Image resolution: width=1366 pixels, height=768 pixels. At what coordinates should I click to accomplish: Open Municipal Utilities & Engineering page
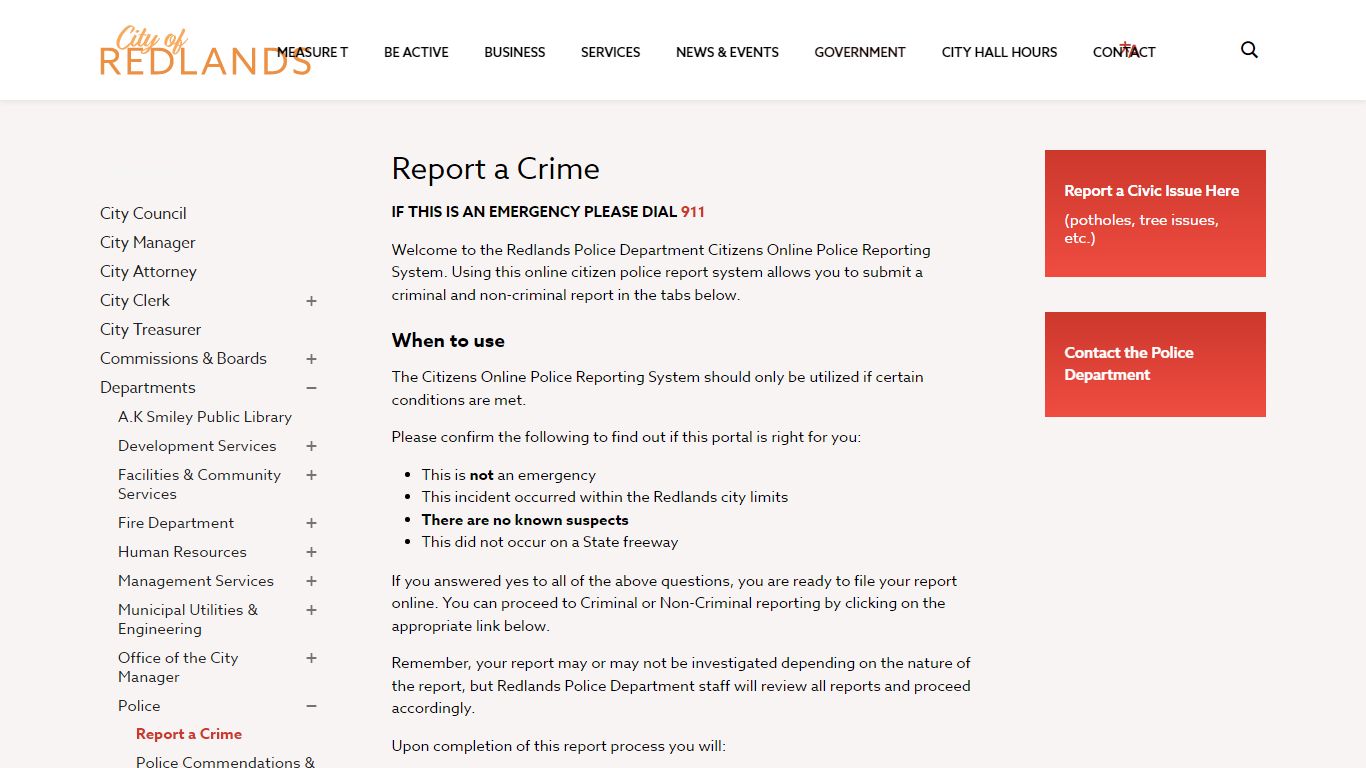tap(188, 619)
